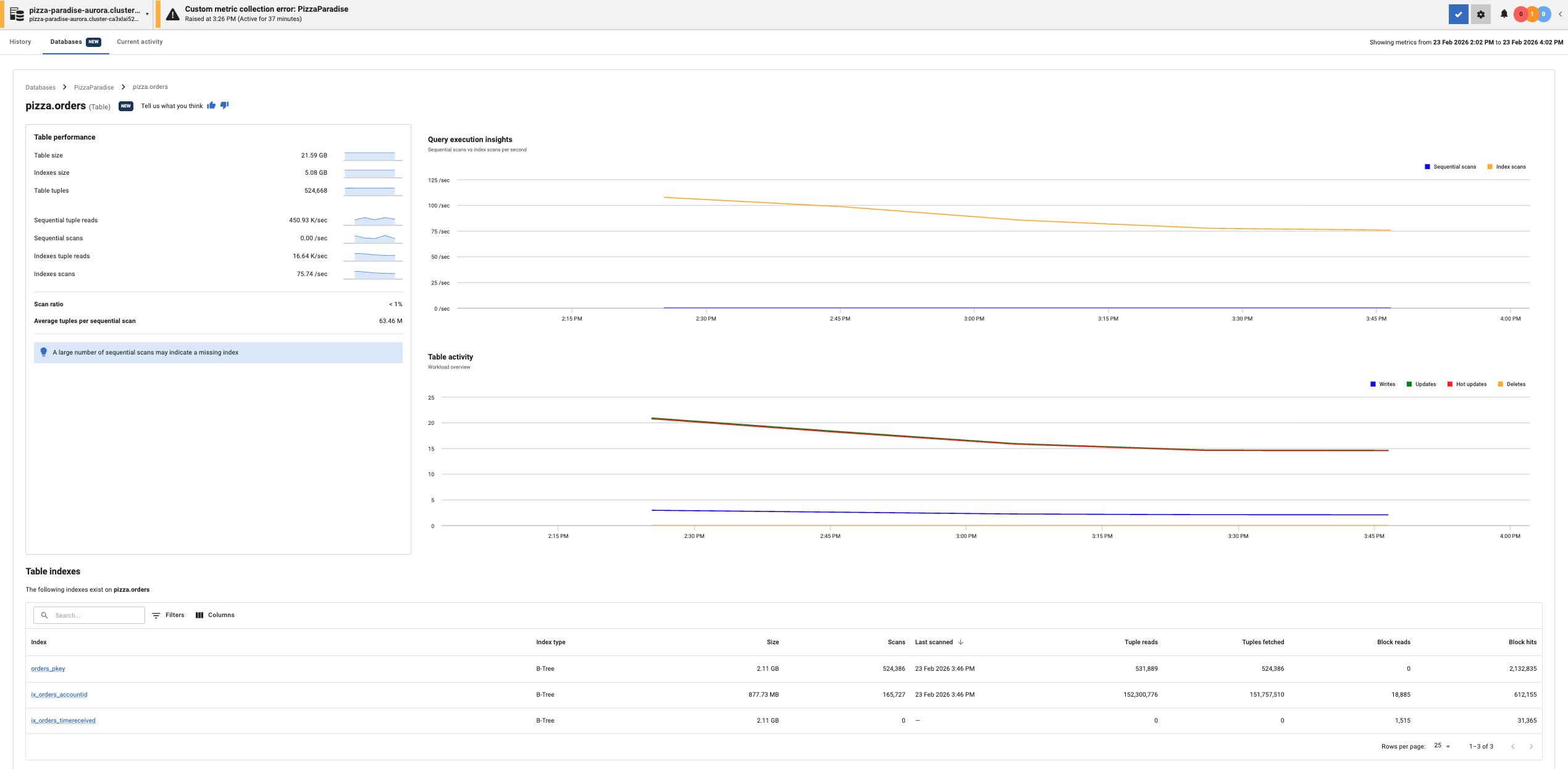Collapse the alerts panel chevron
The image size is (1568, 769).
point(1560,14)
